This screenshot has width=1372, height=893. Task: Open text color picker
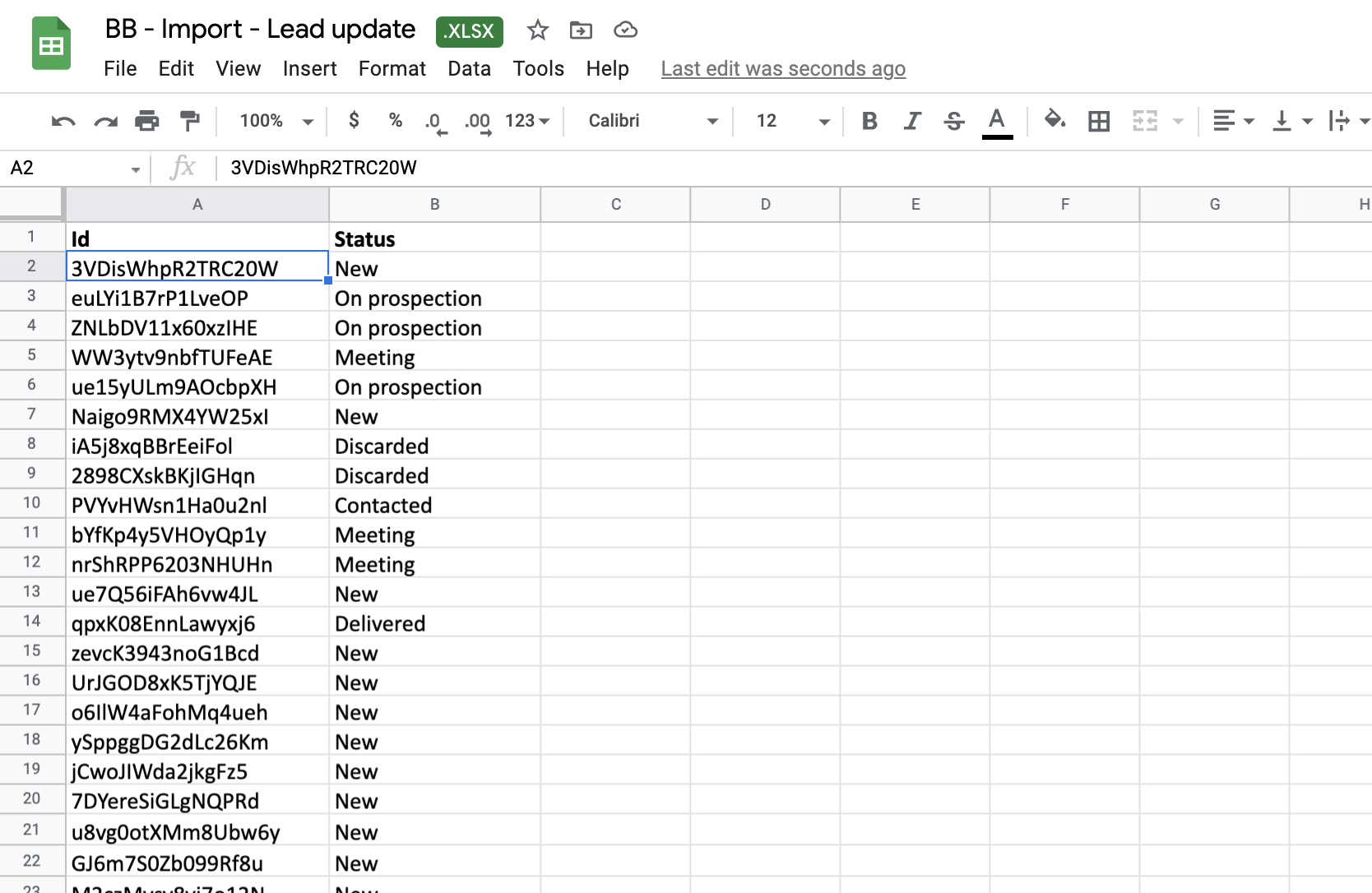(997, 123)
